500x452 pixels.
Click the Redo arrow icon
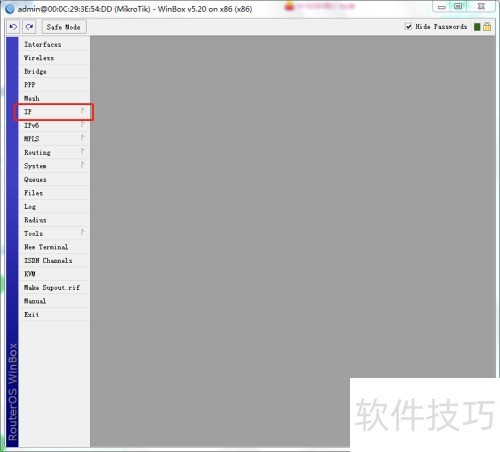[29, 27]
